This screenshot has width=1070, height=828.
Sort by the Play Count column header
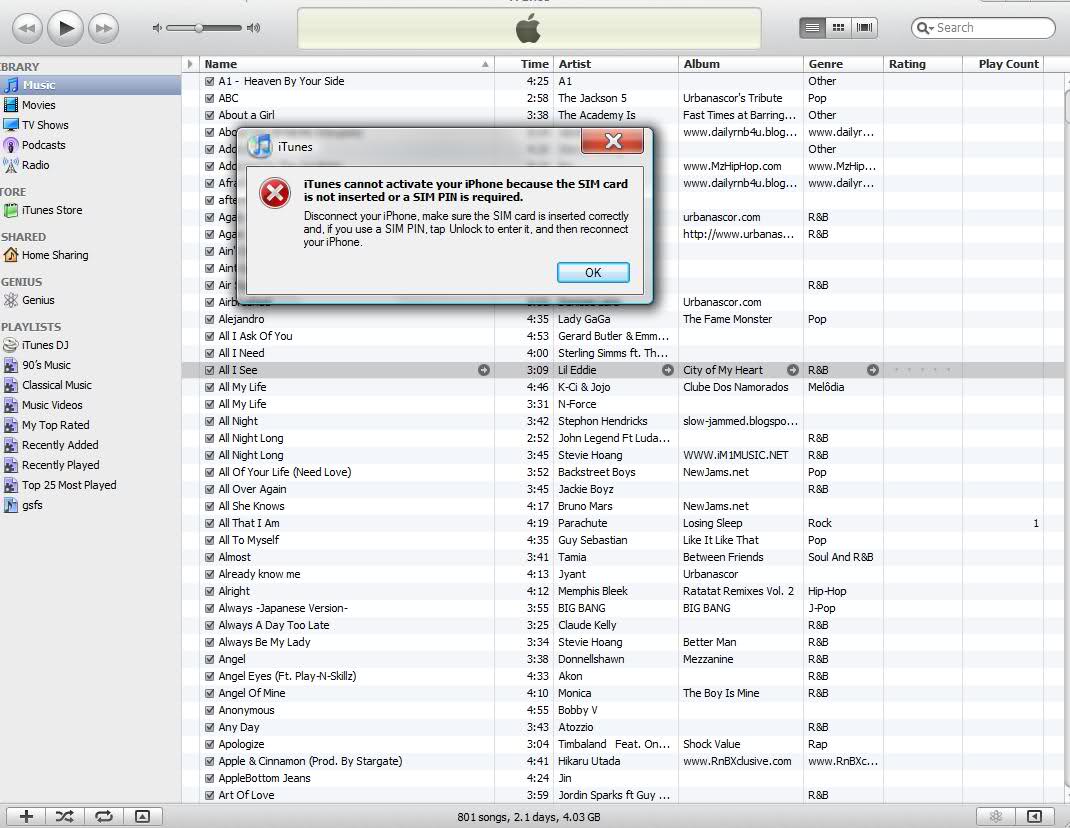pos(1002,64)
